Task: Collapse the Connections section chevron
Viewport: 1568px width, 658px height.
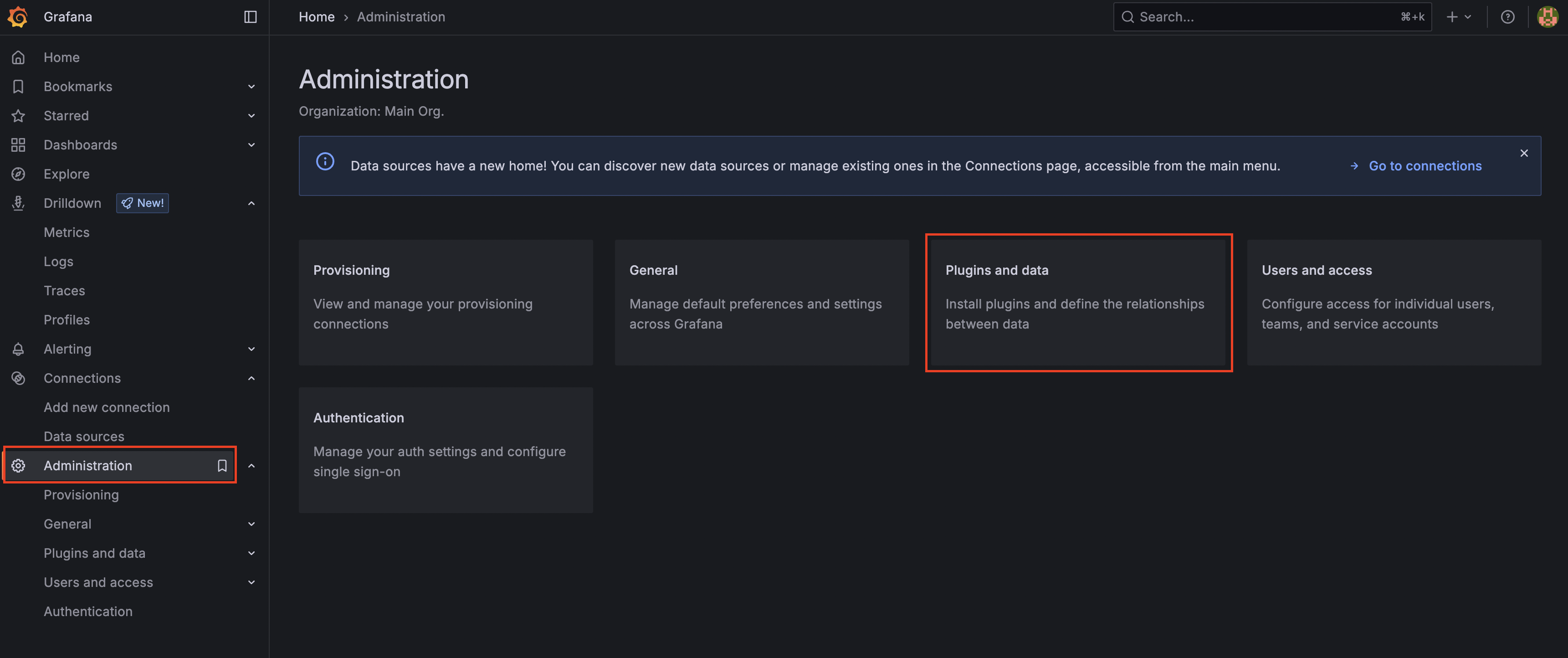Action: point(251,378)
